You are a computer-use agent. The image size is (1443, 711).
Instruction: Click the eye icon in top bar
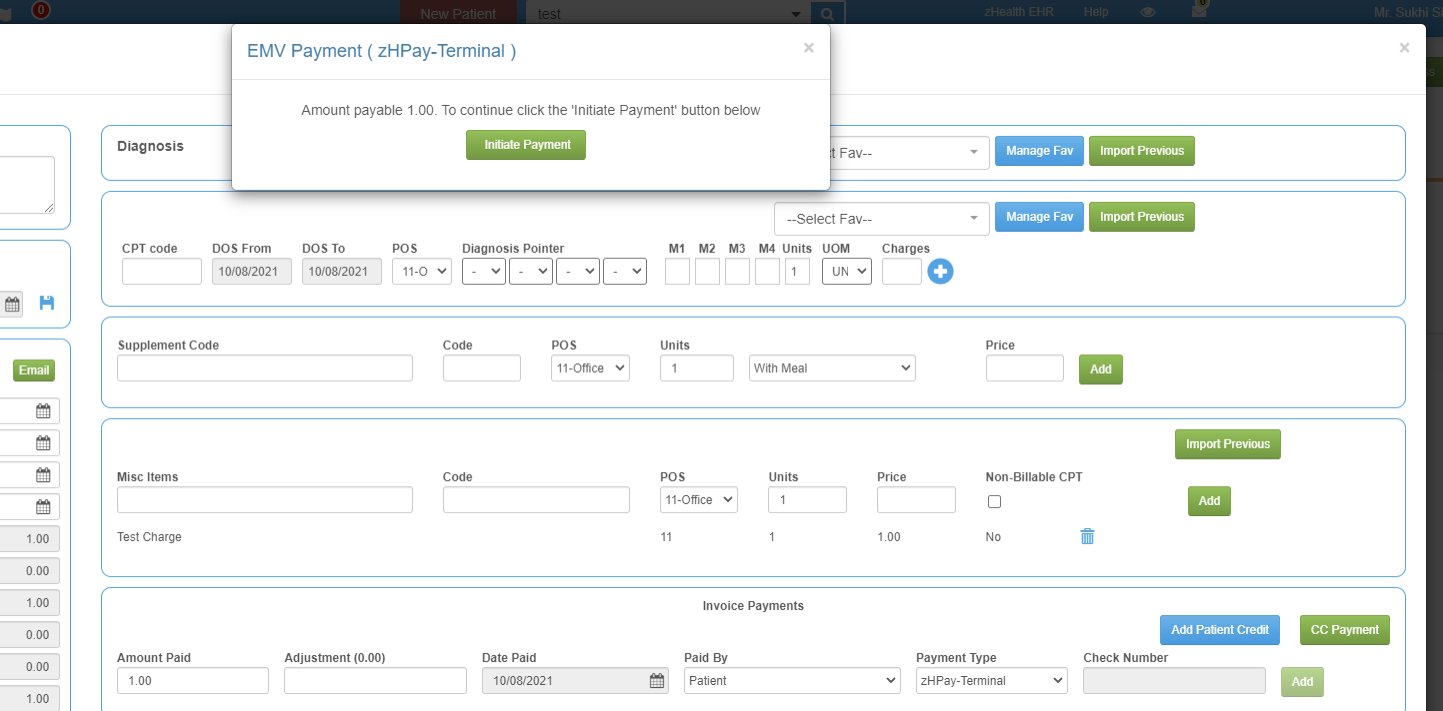click(1148, 12)
